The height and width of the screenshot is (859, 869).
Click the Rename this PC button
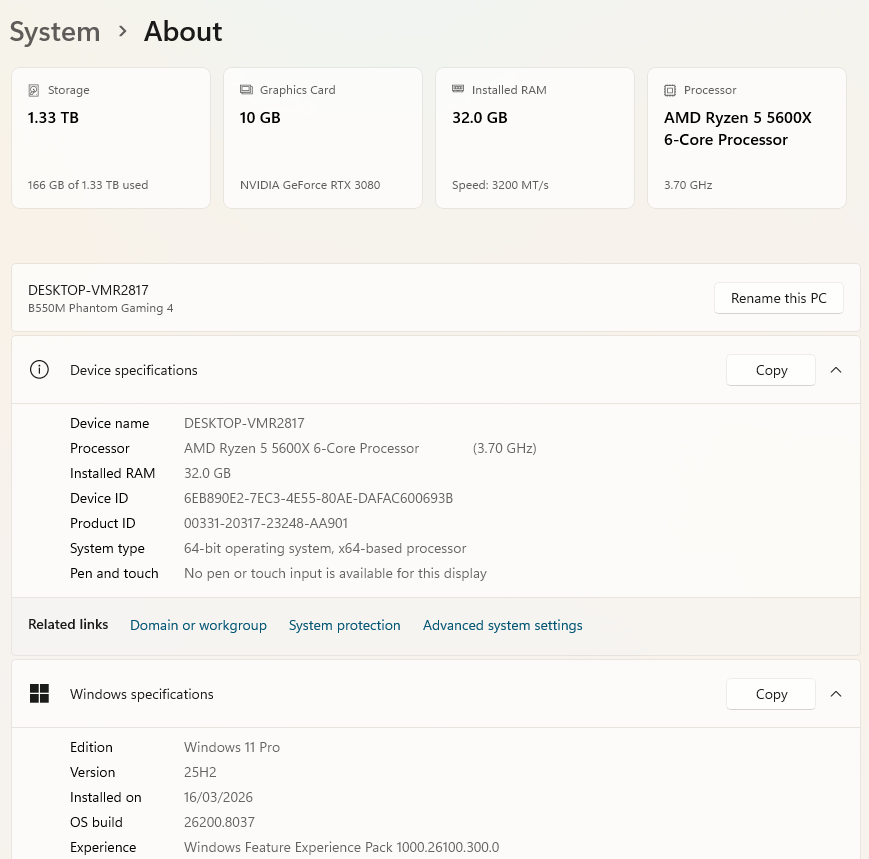[x=778, y=297]
